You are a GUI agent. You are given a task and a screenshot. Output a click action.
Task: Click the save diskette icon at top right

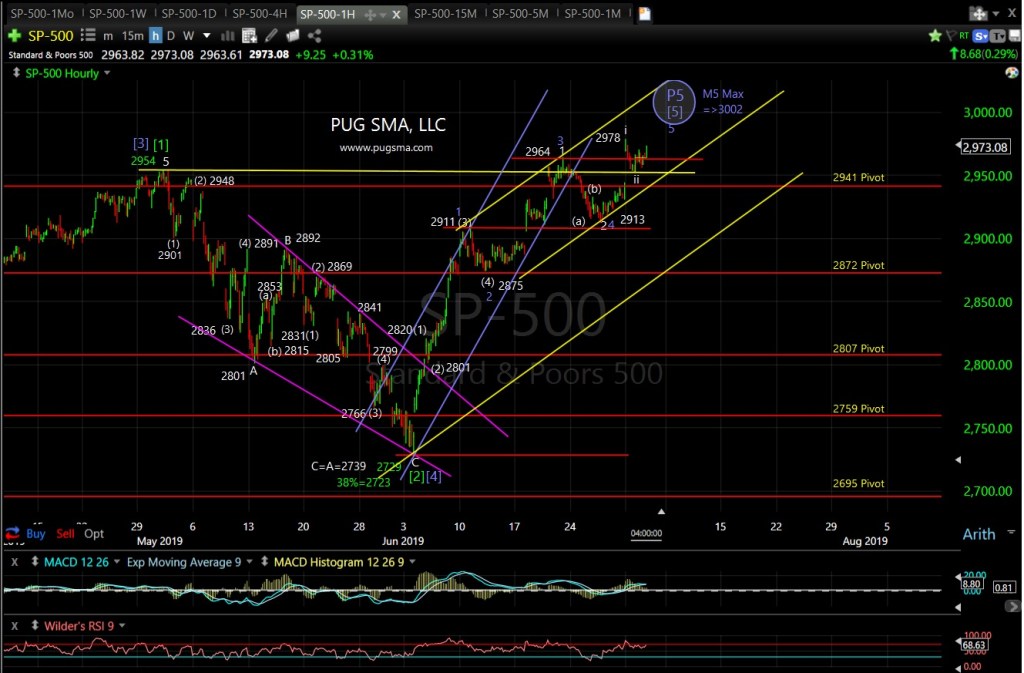[1014, 36]
